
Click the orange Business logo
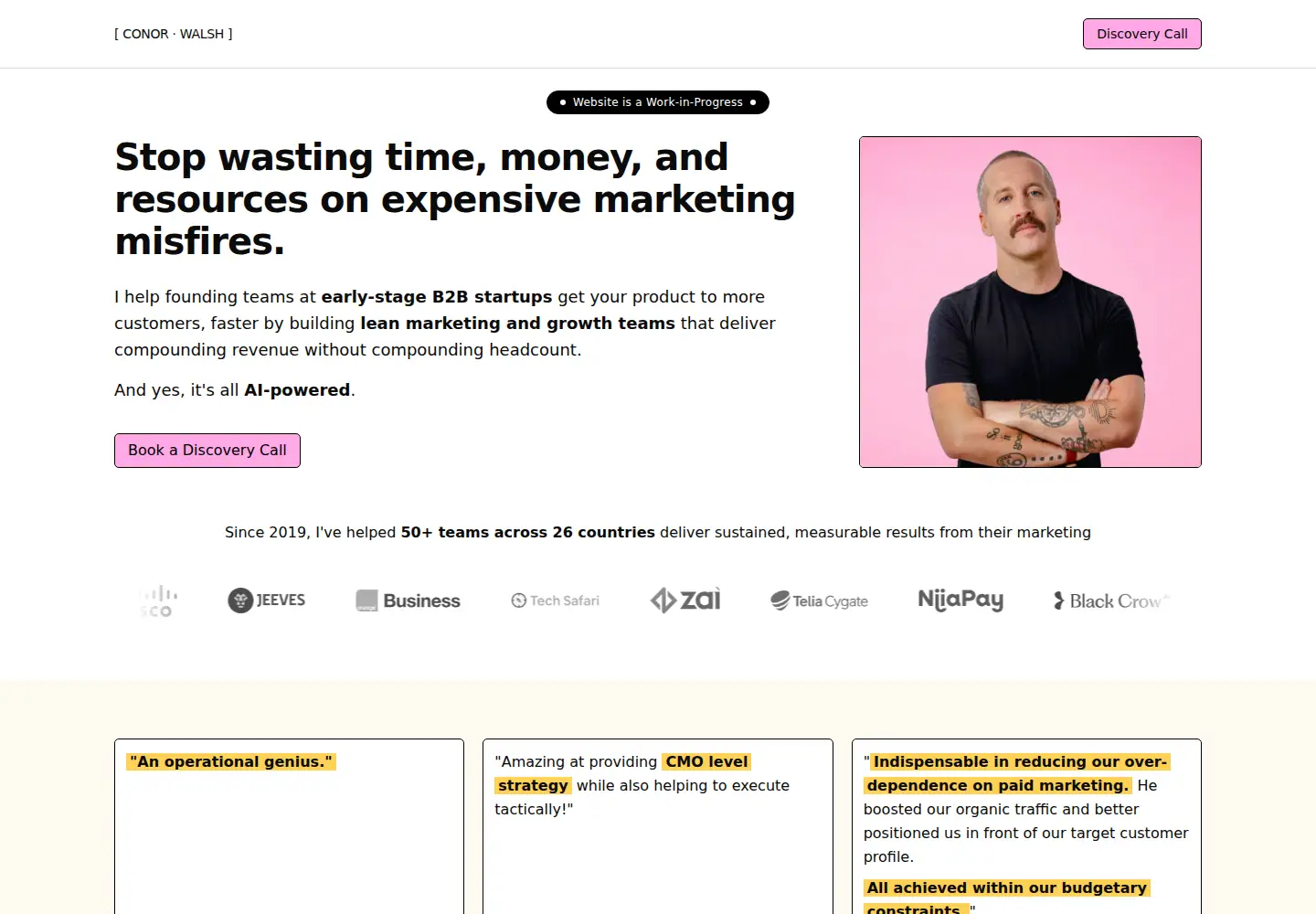click(x=408, y=600)
